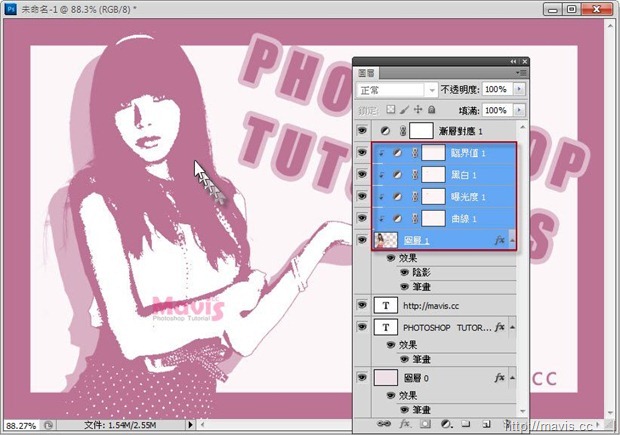The image size is (620, 435).
Task: Open the add layer style fx button
Action: [404, 424]
